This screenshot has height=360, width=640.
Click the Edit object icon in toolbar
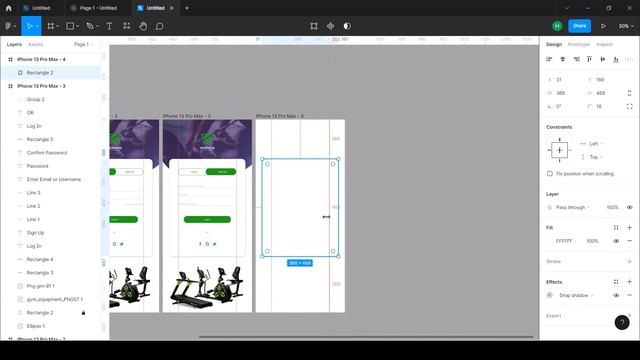(x=314, y=26)
